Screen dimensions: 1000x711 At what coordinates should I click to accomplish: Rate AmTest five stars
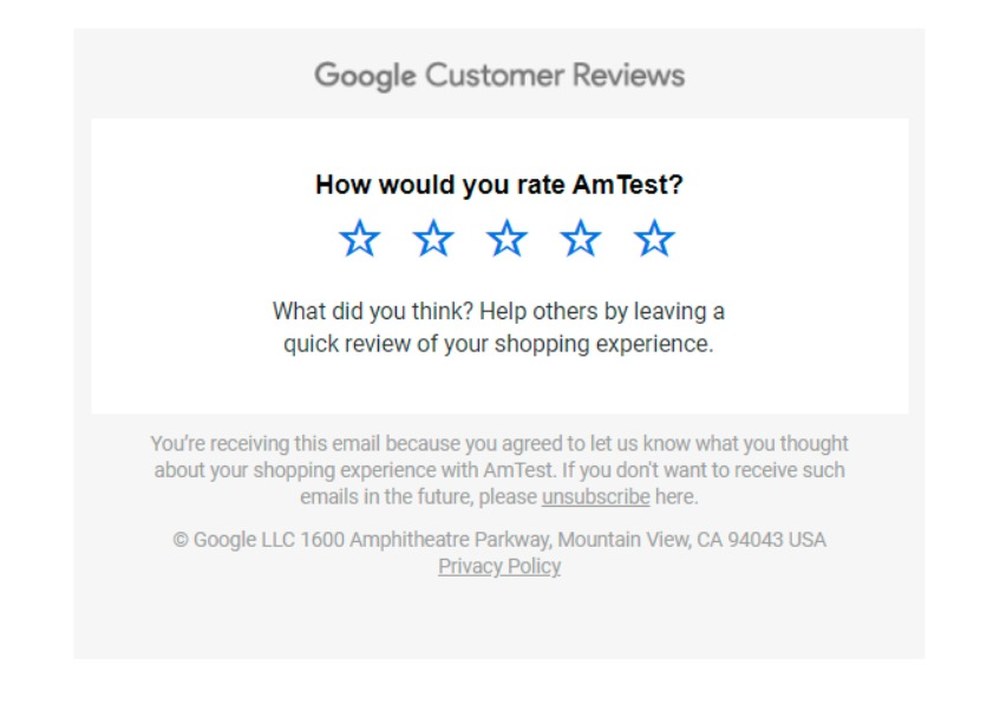coord(654,240)
